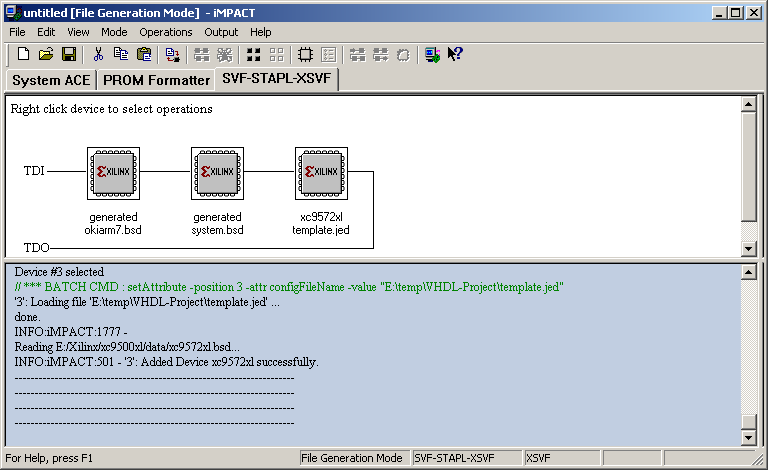Click the log pane scroll down arrow
Image resolution: width=768 pixels, height=470 pixels.
point(748,437)
